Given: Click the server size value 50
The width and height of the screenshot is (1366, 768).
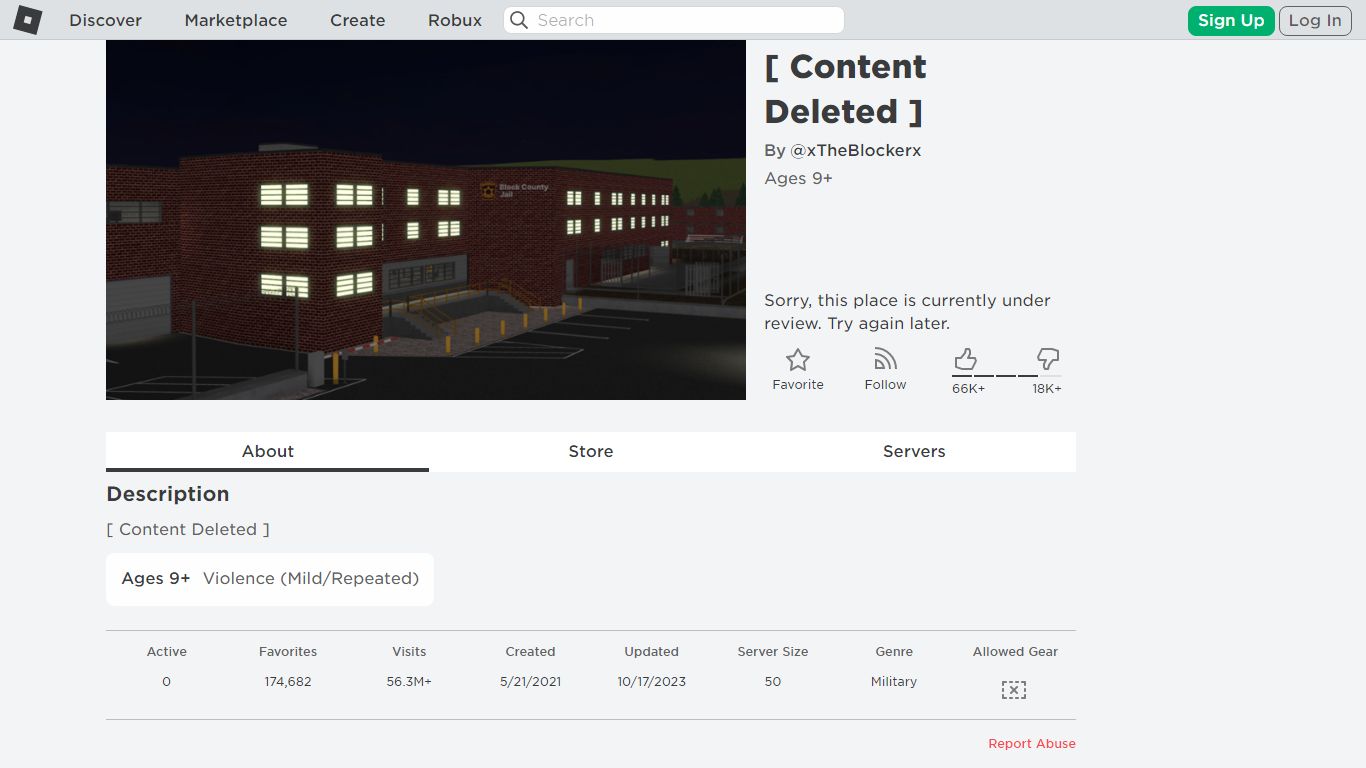Looking at the screenshot, I should click(x=773, y=681).
